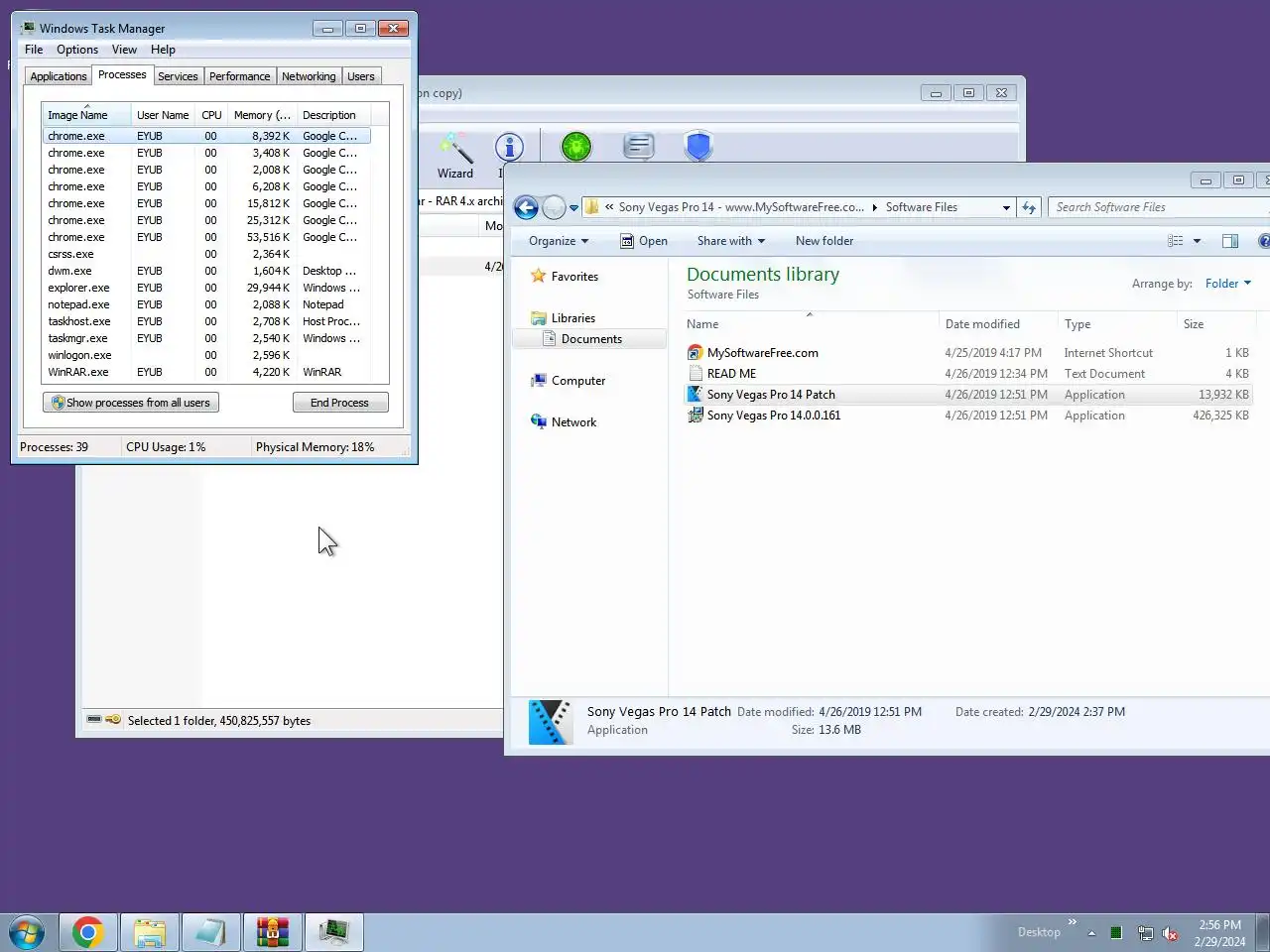Click Show processes from all users
Image resolution: width=1270 pixels, height=952 pixels.
point(131,403)
